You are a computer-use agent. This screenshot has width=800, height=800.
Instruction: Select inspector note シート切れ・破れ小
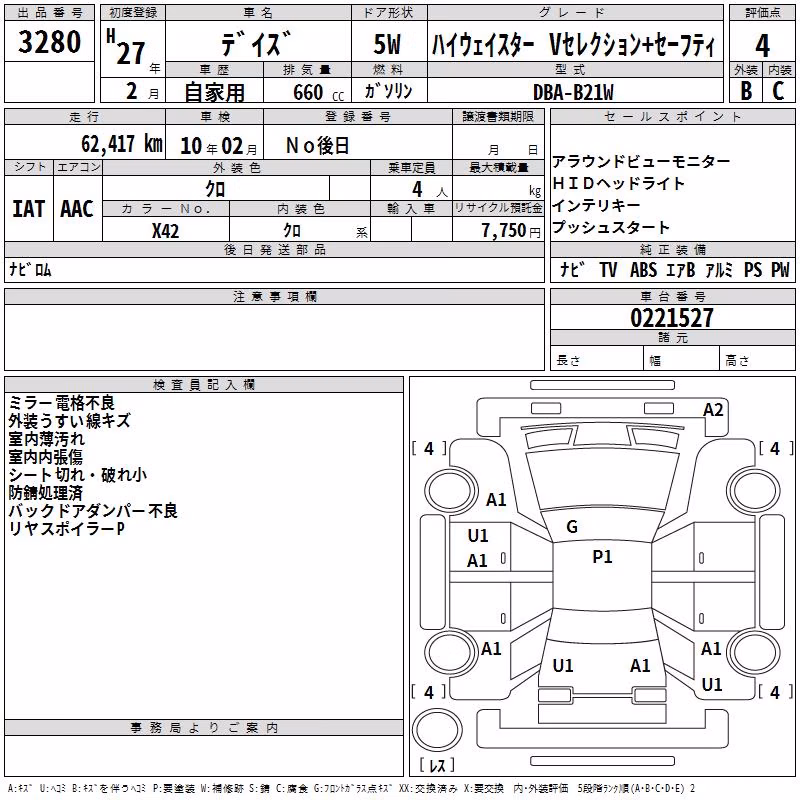(78, 475)
